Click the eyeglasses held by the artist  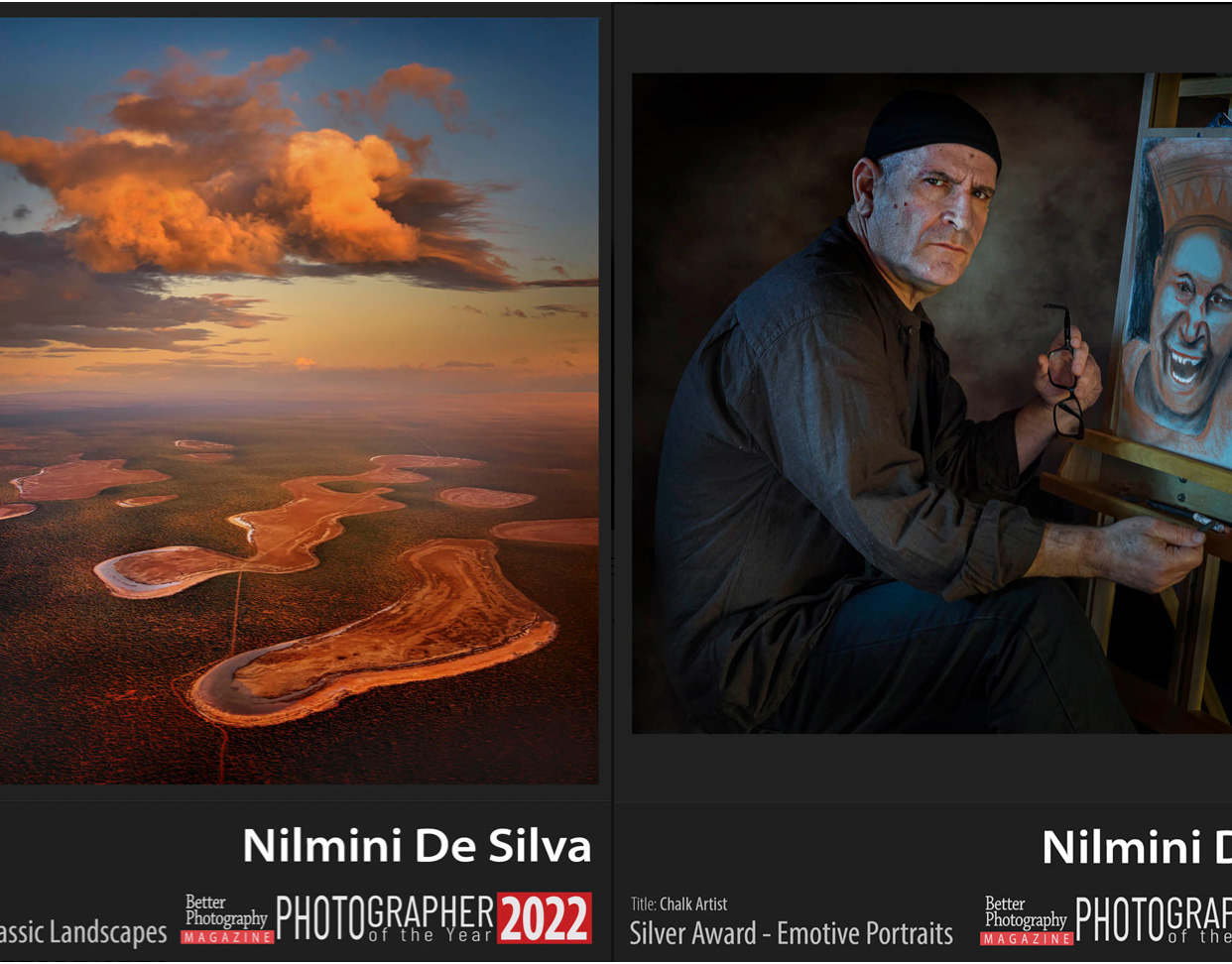pyautogui.click(x=1065, y=372)
